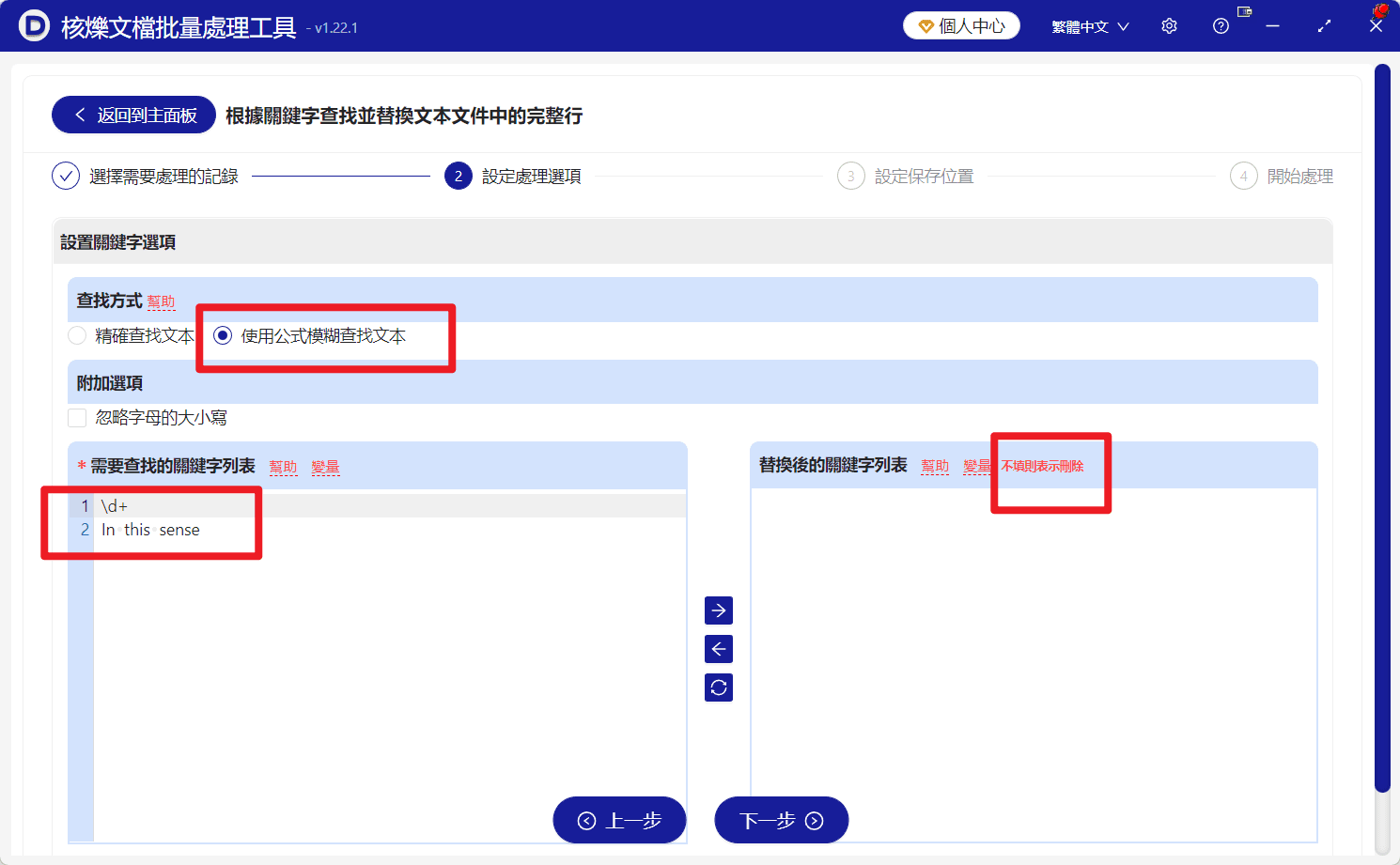Select the 精確查找文本 radio button
The height and width of the screenshot is (865, 1400).
click(76, 335)
